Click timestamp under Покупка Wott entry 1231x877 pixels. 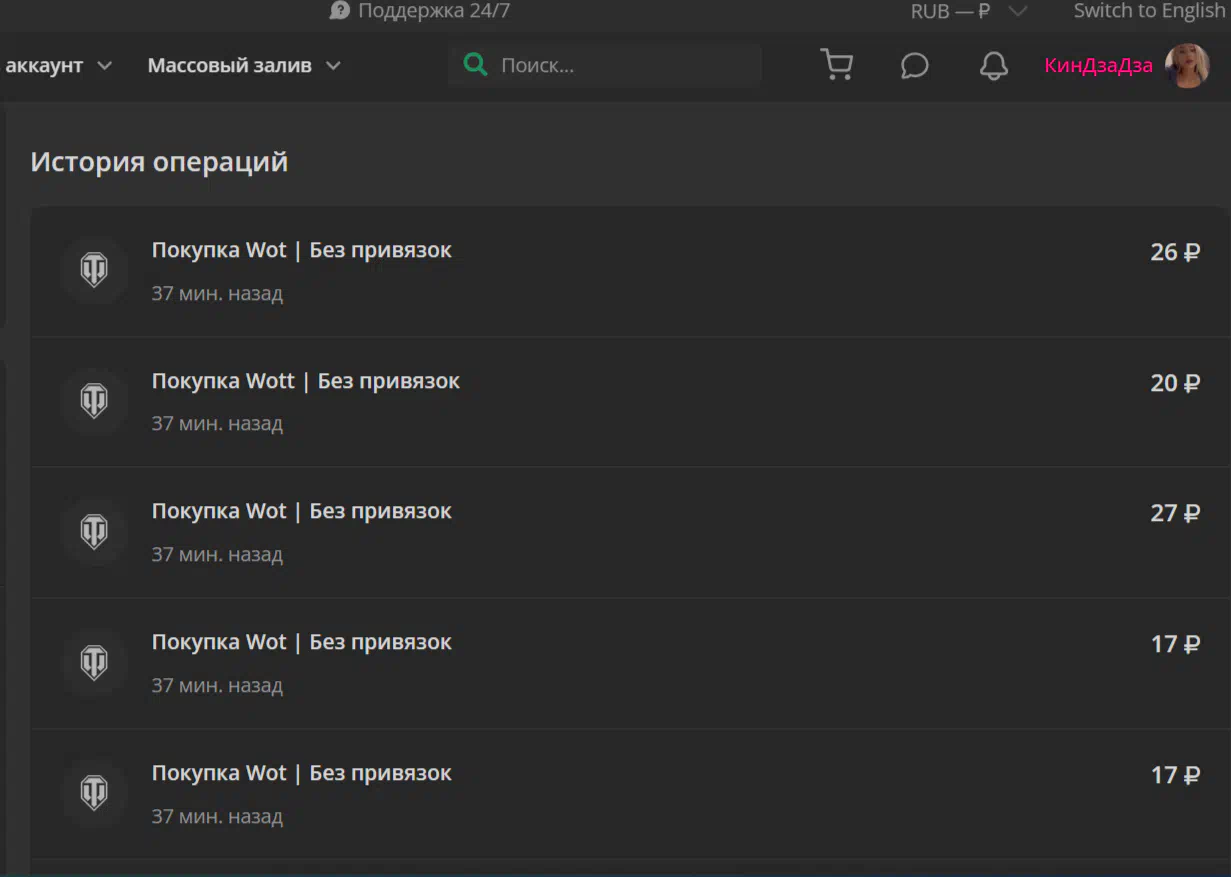[x=217, y=424]
